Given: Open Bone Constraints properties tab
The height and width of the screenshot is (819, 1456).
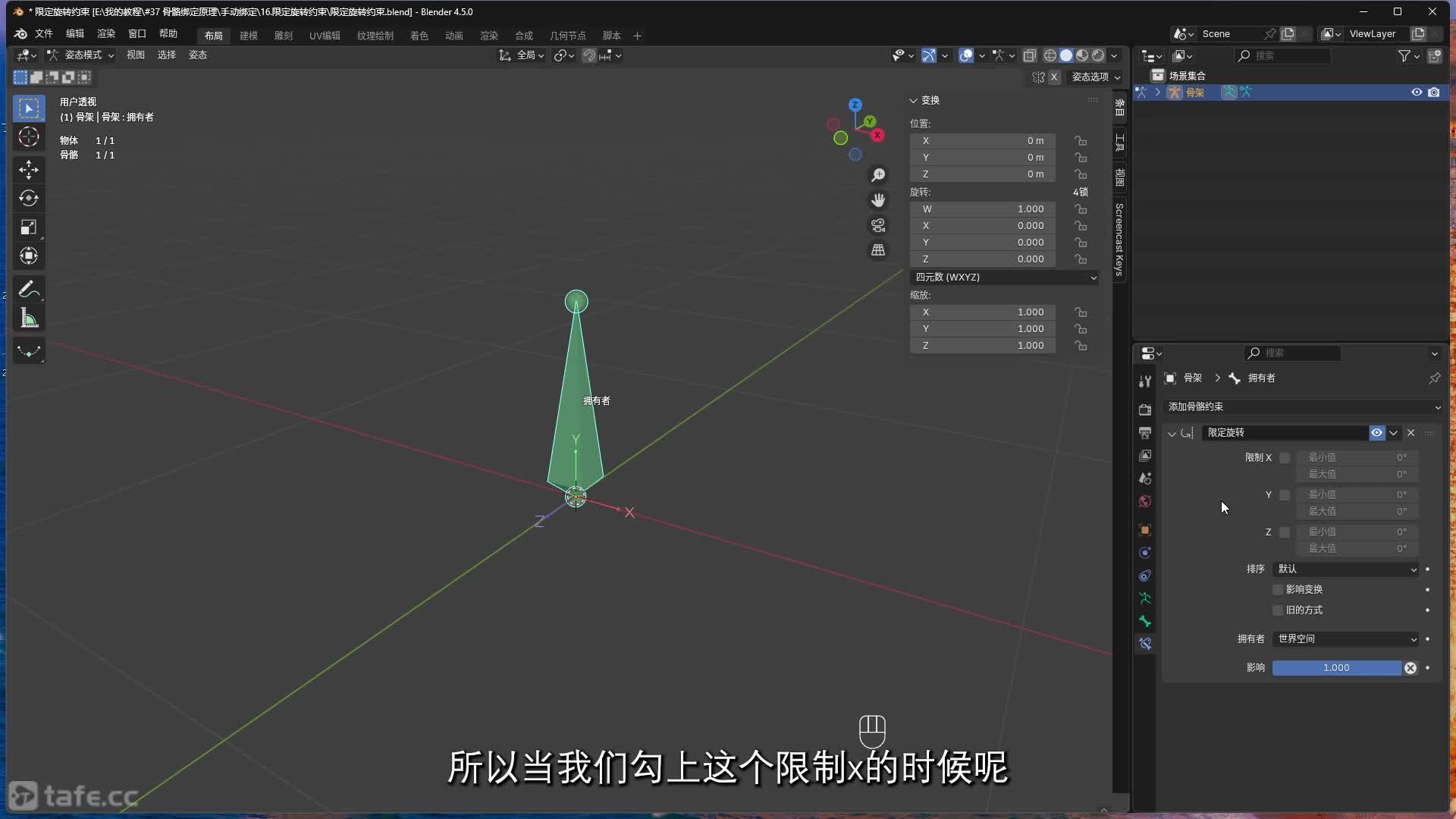Looking at the screenshot, I should pyautogui.click(x=1145, y=644).
